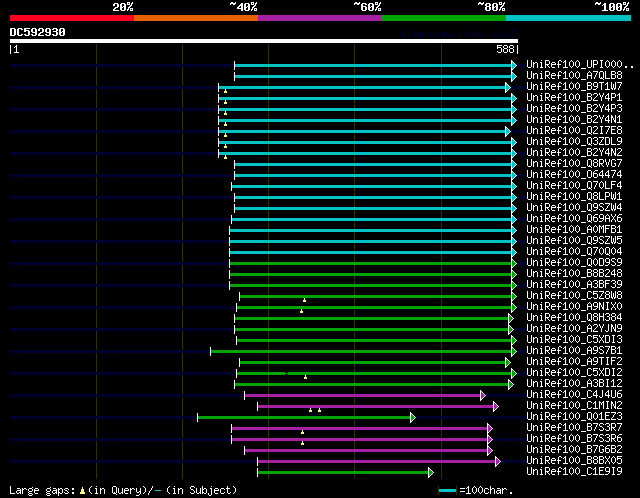Click the yellow gap marker under UniRef100_C5XDI2
Screen dimensions: 640x498
click(x=305, y=377)
